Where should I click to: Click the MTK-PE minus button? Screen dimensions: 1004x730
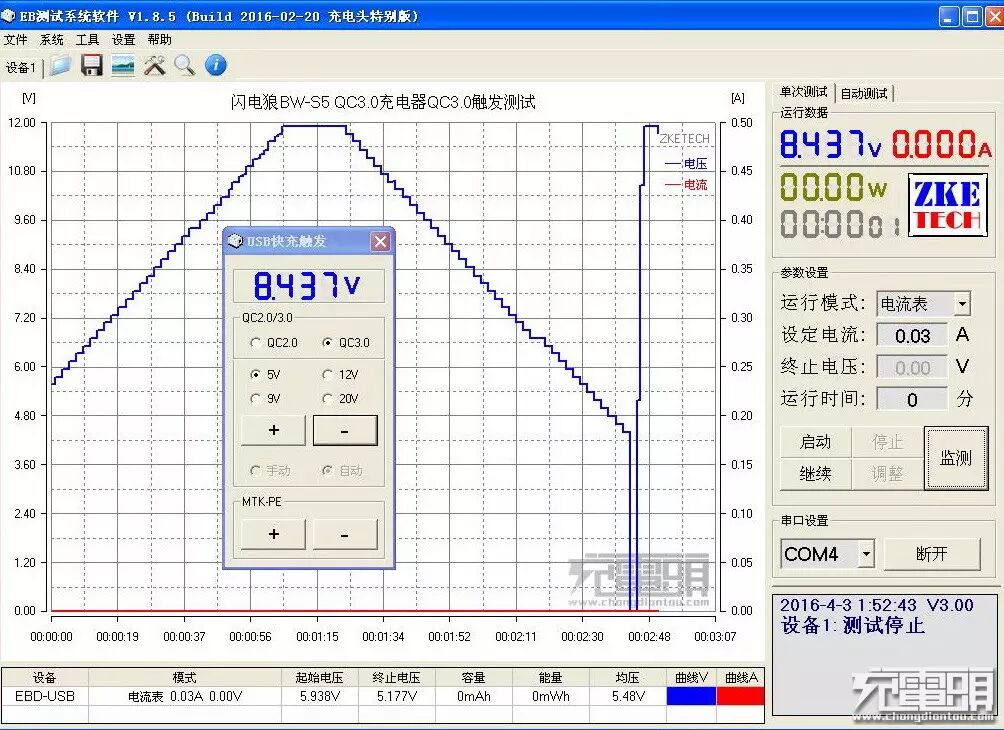click(x=345, y=534)
